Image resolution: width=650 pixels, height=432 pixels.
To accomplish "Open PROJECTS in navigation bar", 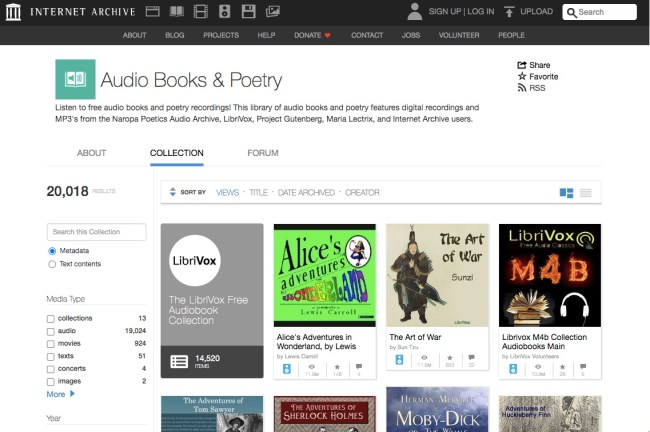I will (x=221, y=35).
